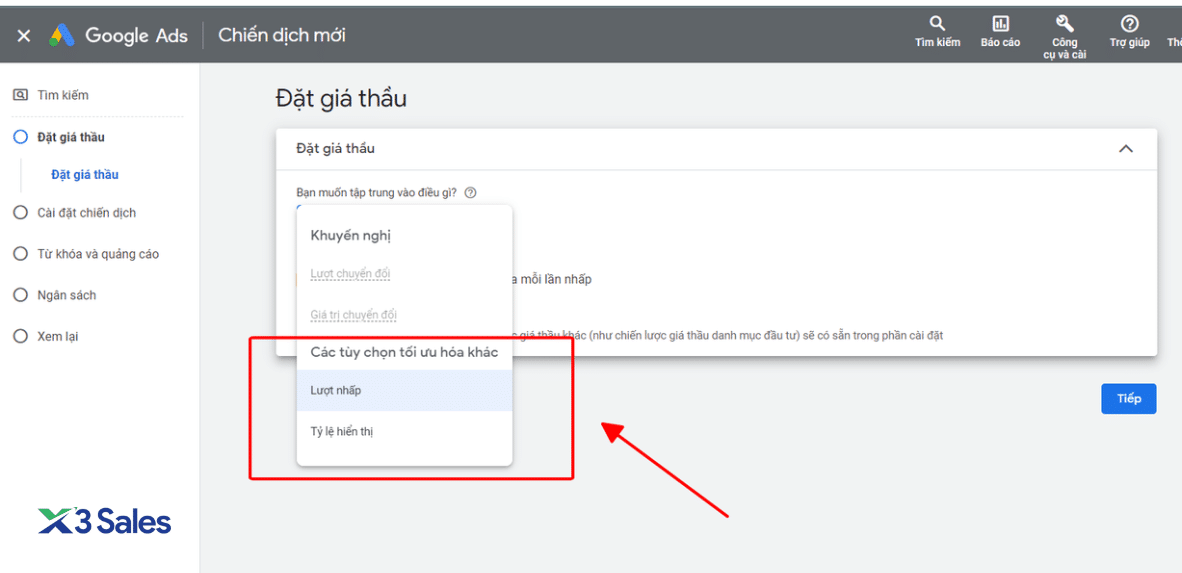Select the Ngân sách step
This screenshot has width=1182, height=573.
click(55, 295)
